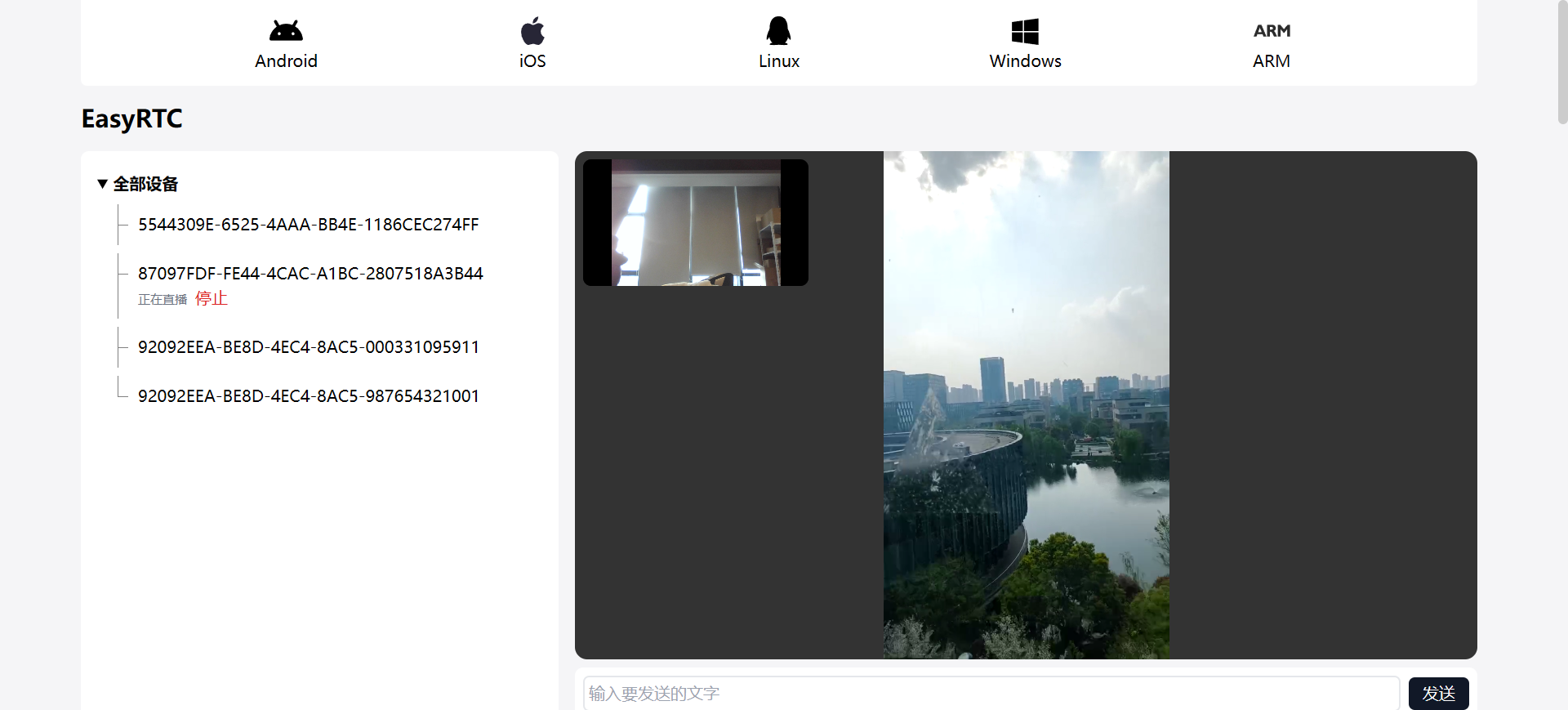Viewport: 1568px width, 710px height.
Task: Click the Windows logo icon
Action: pos(1025,31)
